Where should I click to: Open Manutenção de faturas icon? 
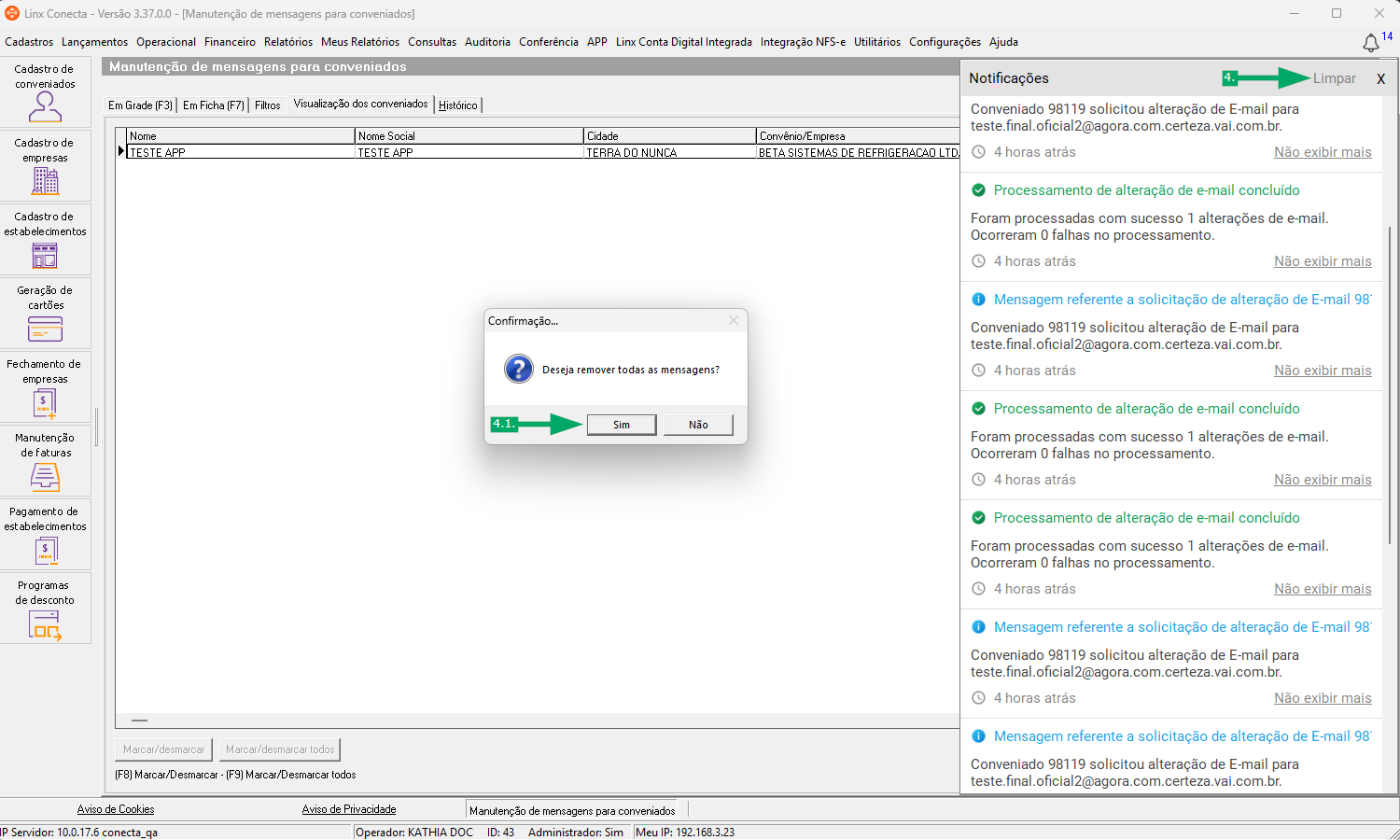(x=45, y=477)
